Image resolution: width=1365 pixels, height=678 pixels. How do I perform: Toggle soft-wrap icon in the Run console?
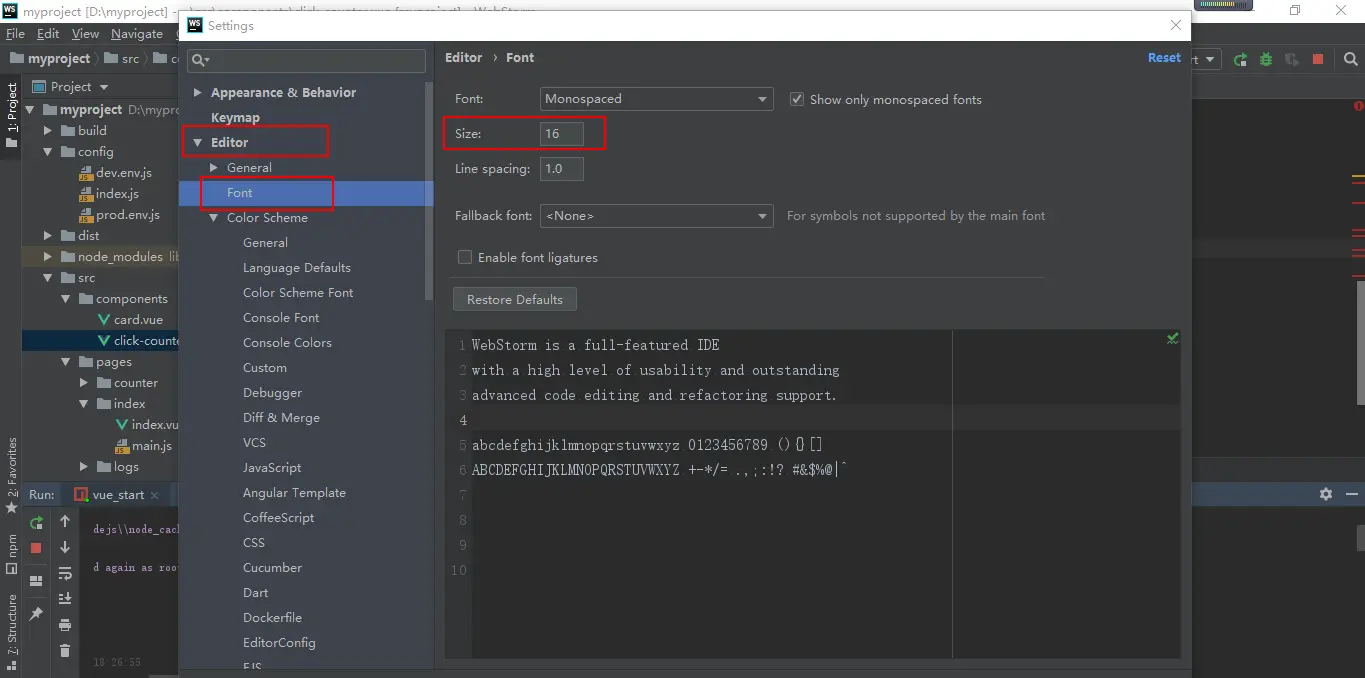65,573
